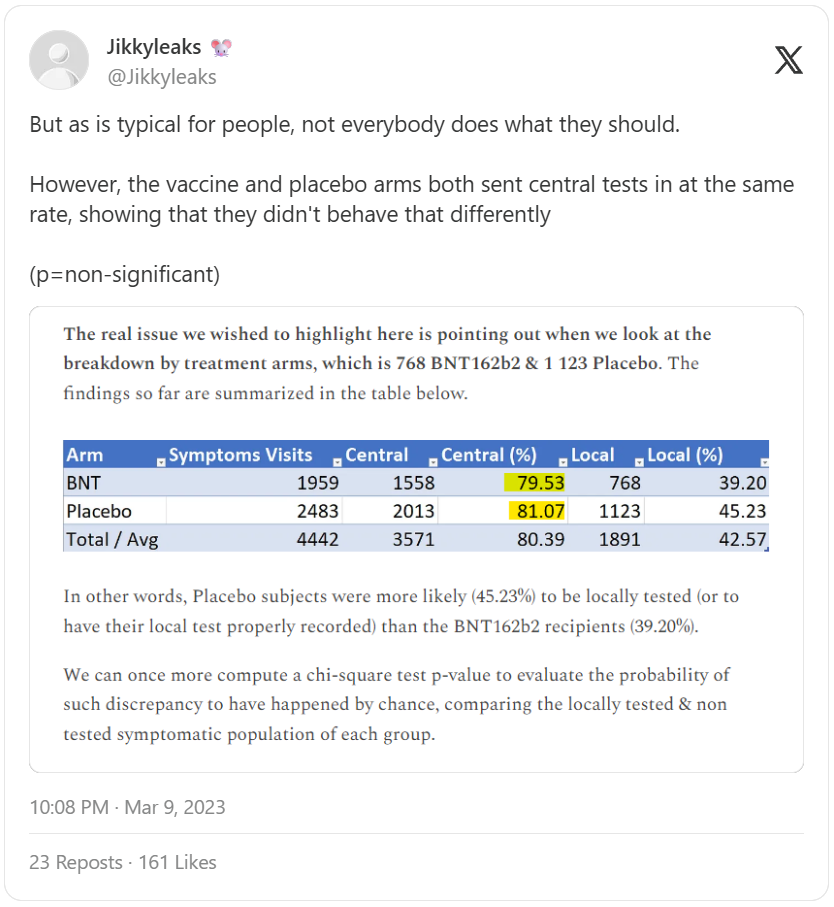
Task: Click the Placebo row label cell
Action: (x=99, y=511)
